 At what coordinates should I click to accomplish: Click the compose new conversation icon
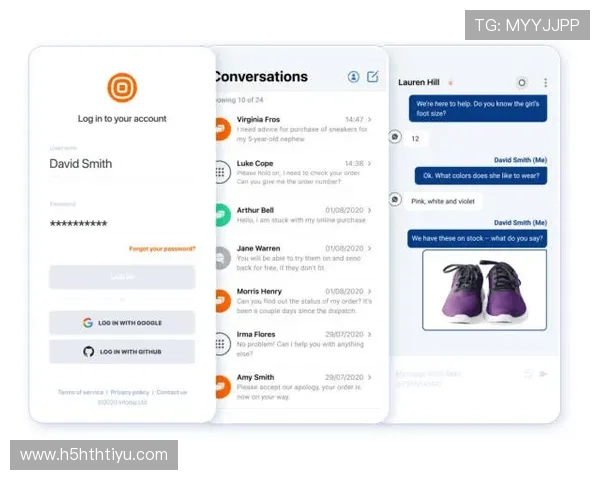(373, 77)
